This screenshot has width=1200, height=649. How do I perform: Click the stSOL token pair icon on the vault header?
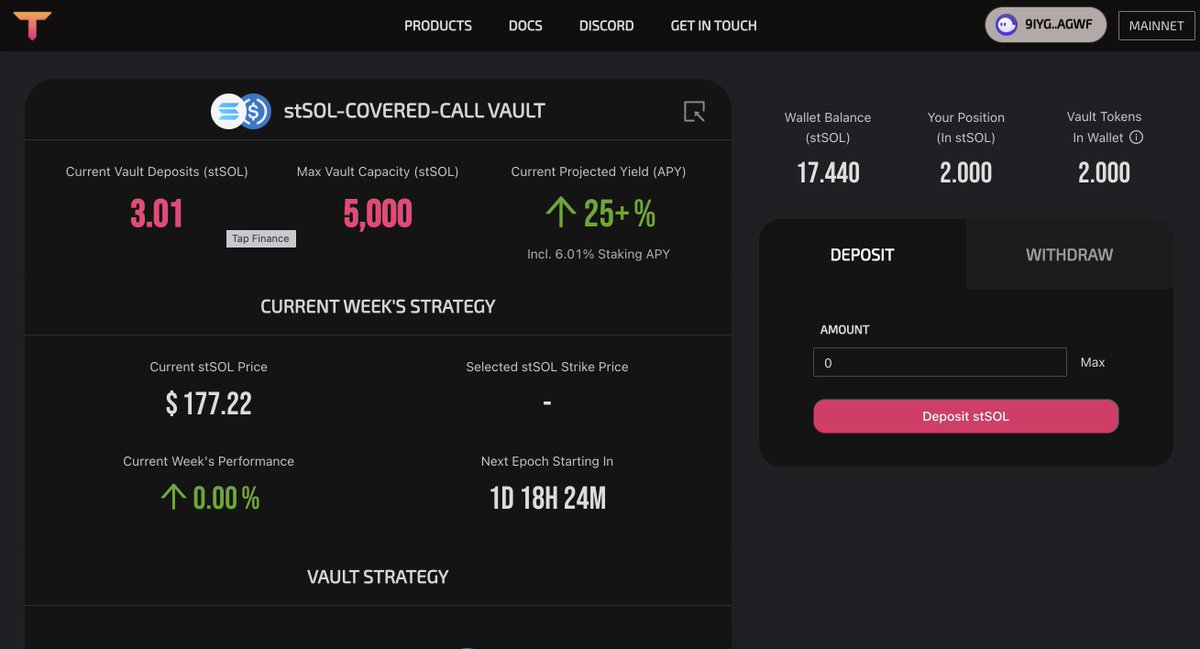240,111
